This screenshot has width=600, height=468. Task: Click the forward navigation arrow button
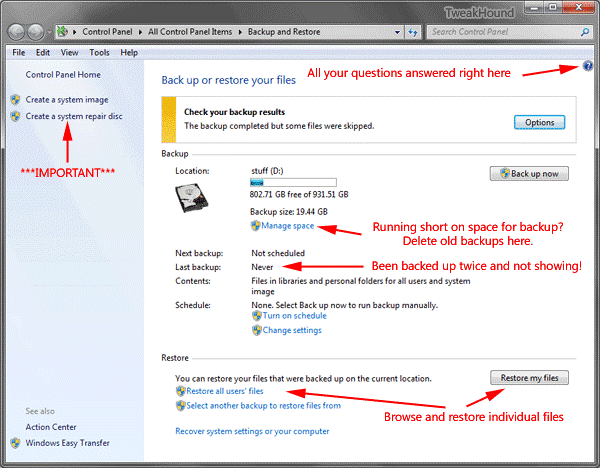pos(35,32)
